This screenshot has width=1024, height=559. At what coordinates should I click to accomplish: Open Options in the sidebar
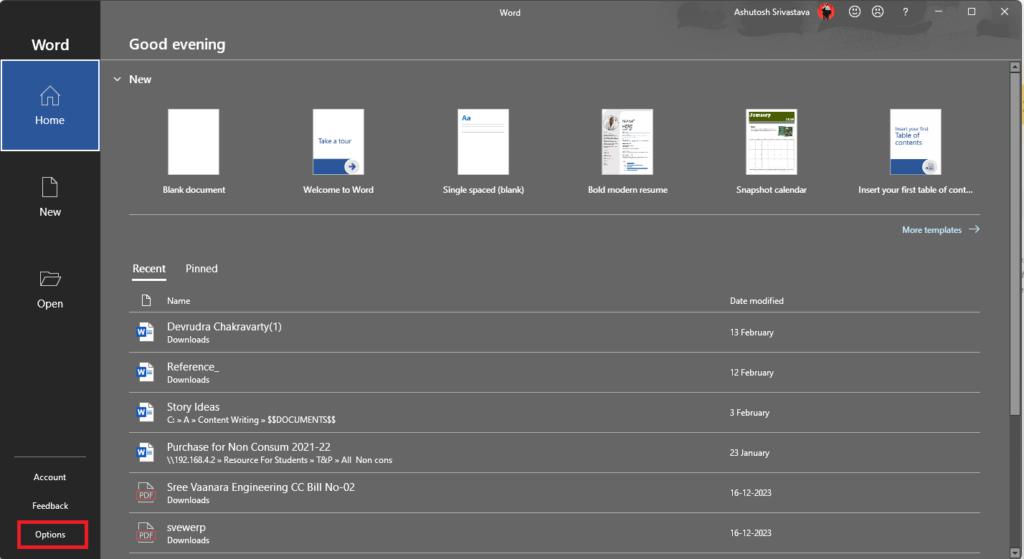pos(51,535)
